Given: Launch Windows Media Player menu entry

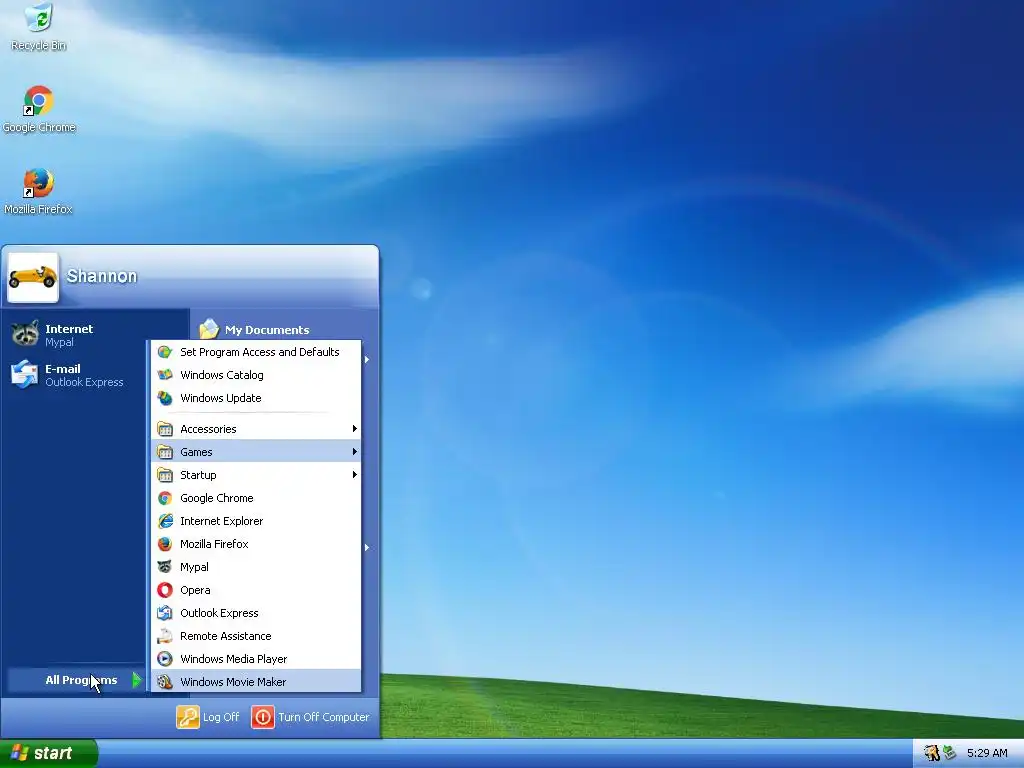Looking at the screenshot, I should point(256,659).
